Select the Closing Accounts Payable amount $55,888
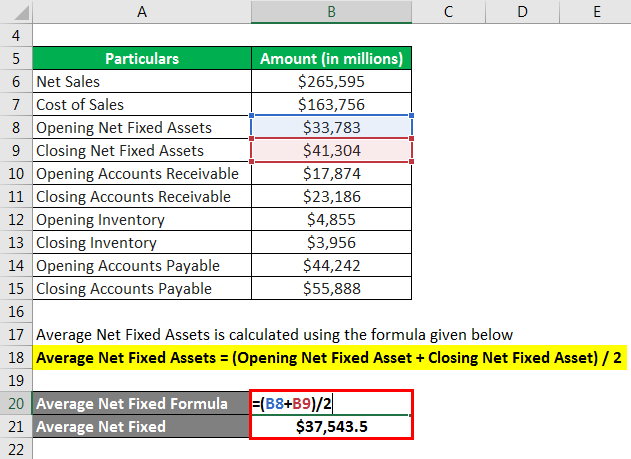The width and height of the screenshot is (631, 459). [x=331, y=288]
